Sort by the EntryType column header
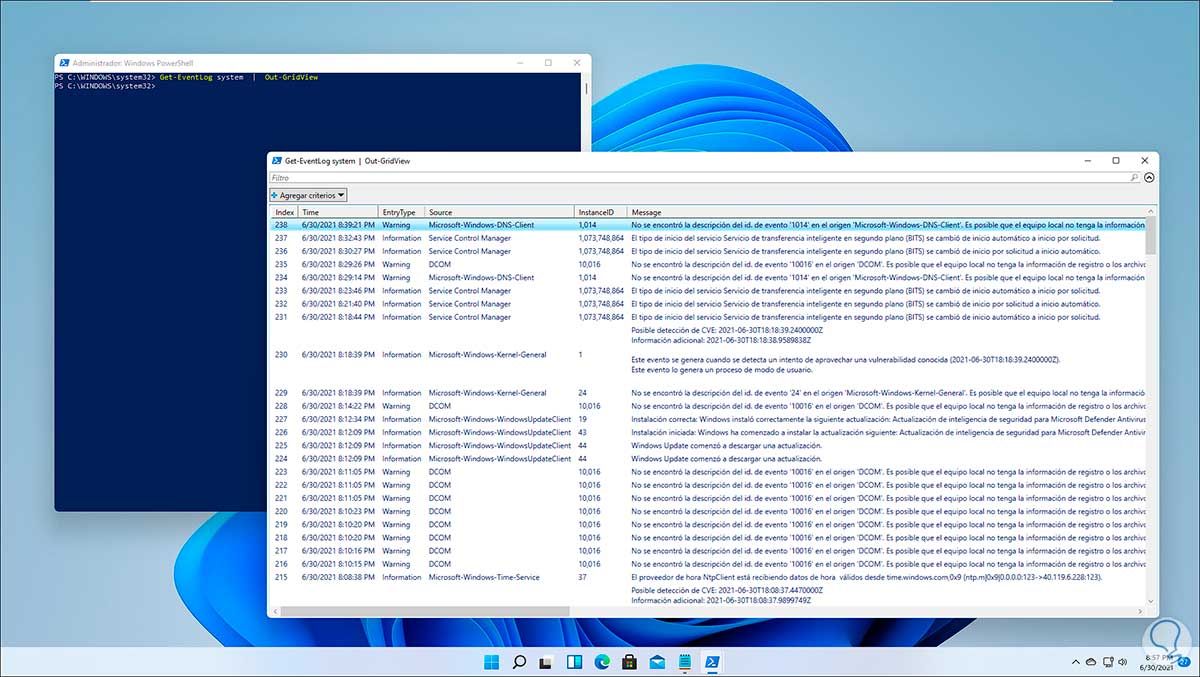Image resolution: width=1200 pixels, height=677 pixels. click(x=401, y=212)
